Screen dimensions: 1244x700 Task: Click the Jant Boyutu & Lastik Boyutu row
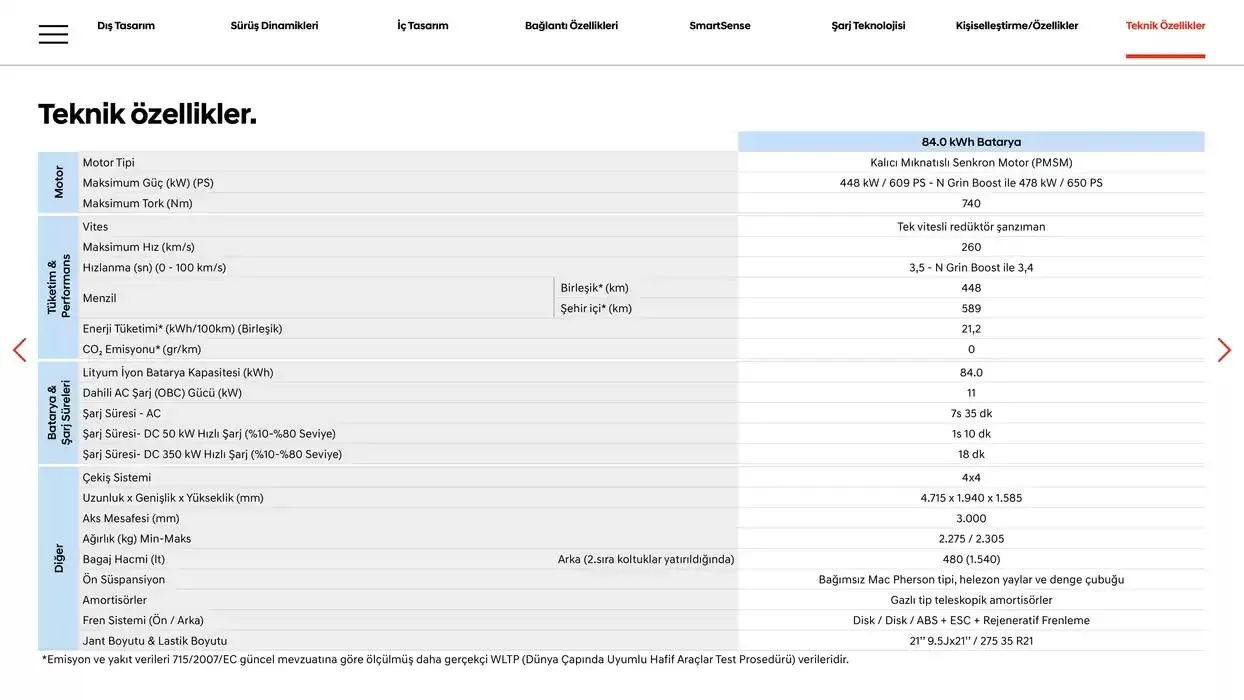pyautogui.click(x=154, y=641)
